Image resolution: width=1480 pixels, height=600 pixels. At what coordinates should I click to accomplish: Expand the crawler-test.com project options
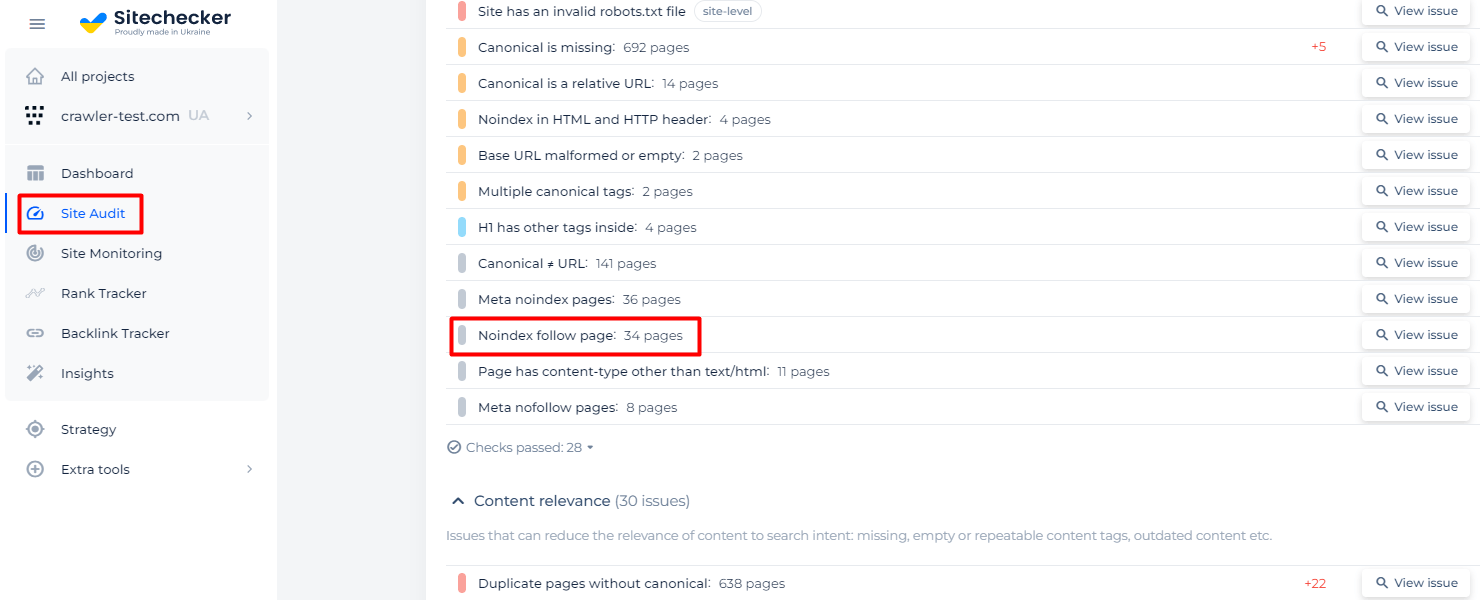[249, 116]
